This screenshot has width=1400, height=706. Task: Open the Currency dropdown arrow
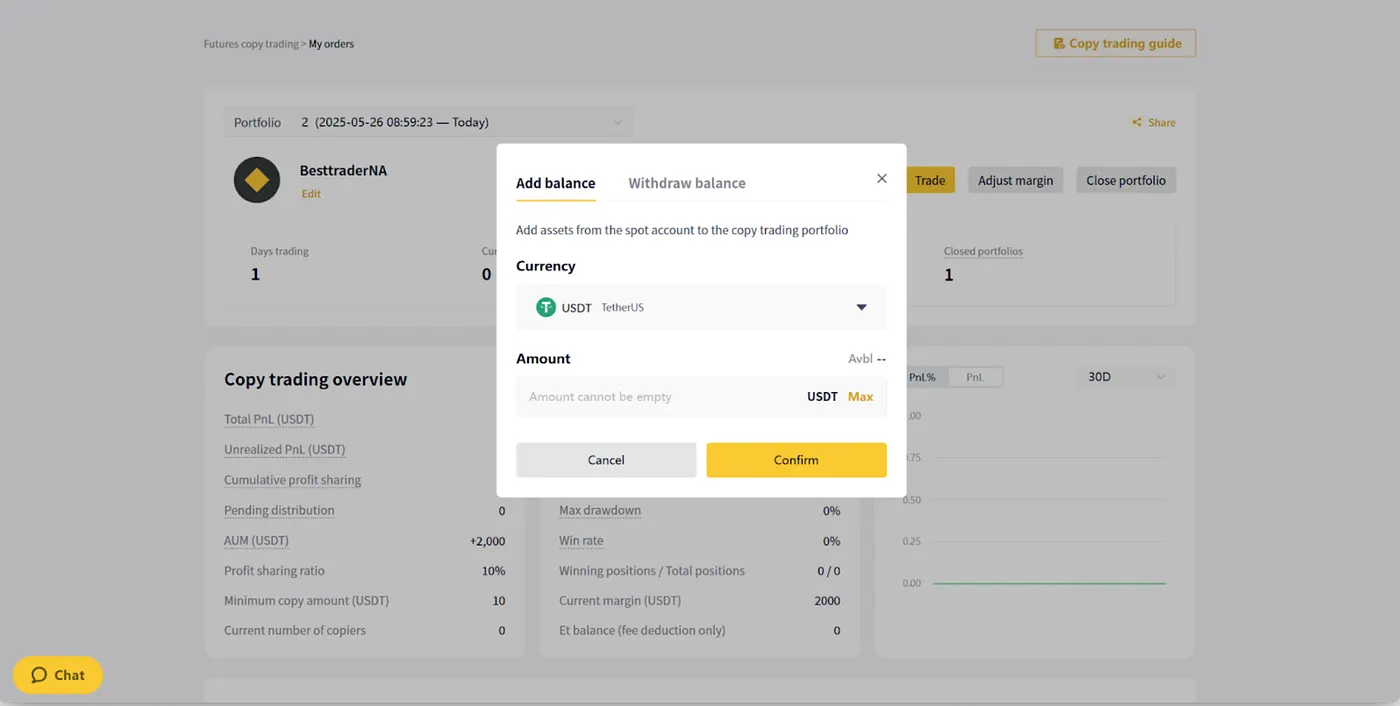862,307
